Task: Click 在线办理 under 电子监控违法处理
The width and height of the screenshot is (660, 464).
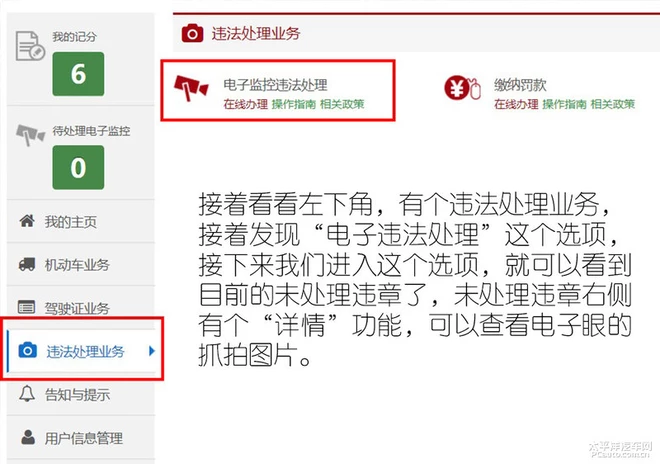Action: (x=245, y=104)
